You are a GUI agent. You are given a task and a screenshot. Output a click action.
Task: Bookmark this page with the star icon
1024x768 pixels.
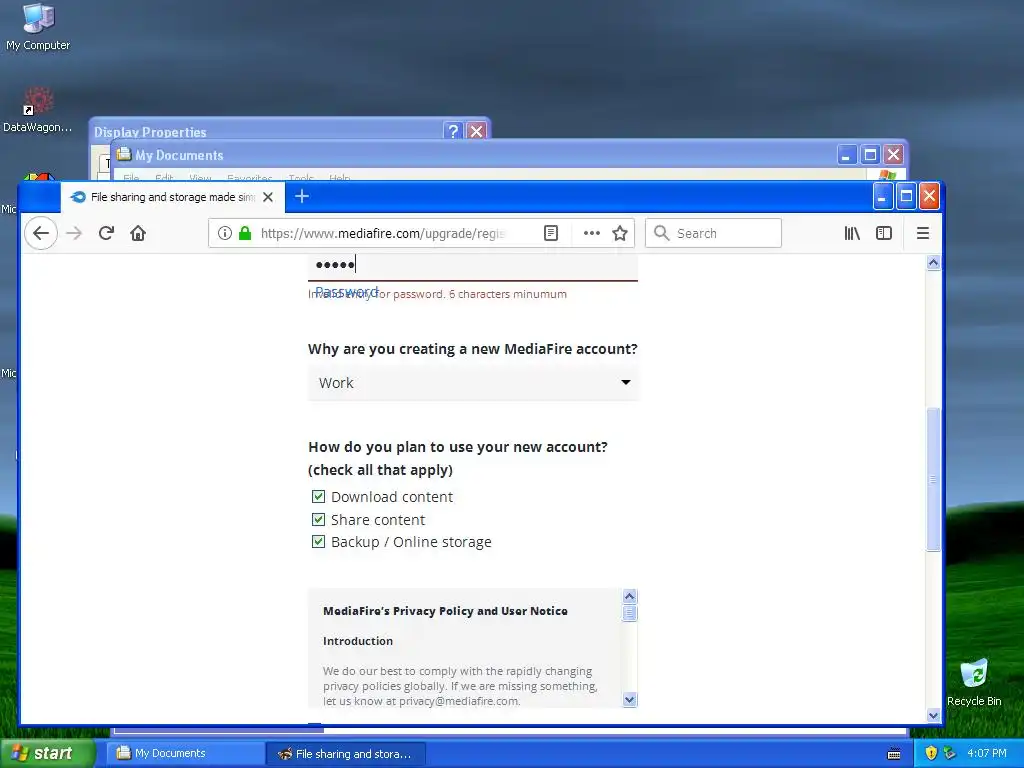[620, 233]
